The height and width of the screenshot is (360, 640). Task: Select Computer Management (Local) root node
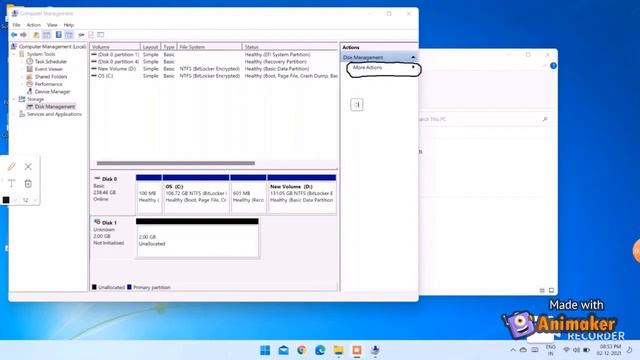pos(52,47)
